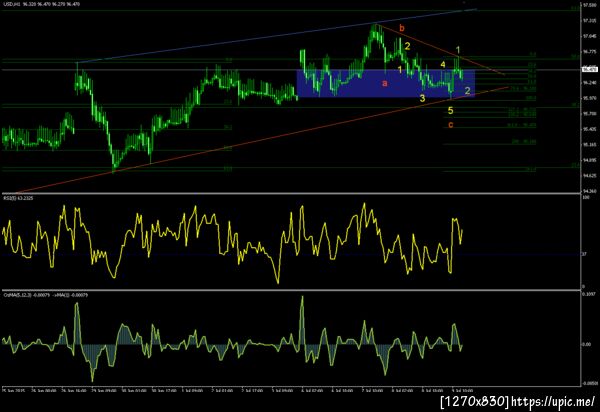600x412 pixels.
Task: Click yellow wave label 4
Action: 443,64
